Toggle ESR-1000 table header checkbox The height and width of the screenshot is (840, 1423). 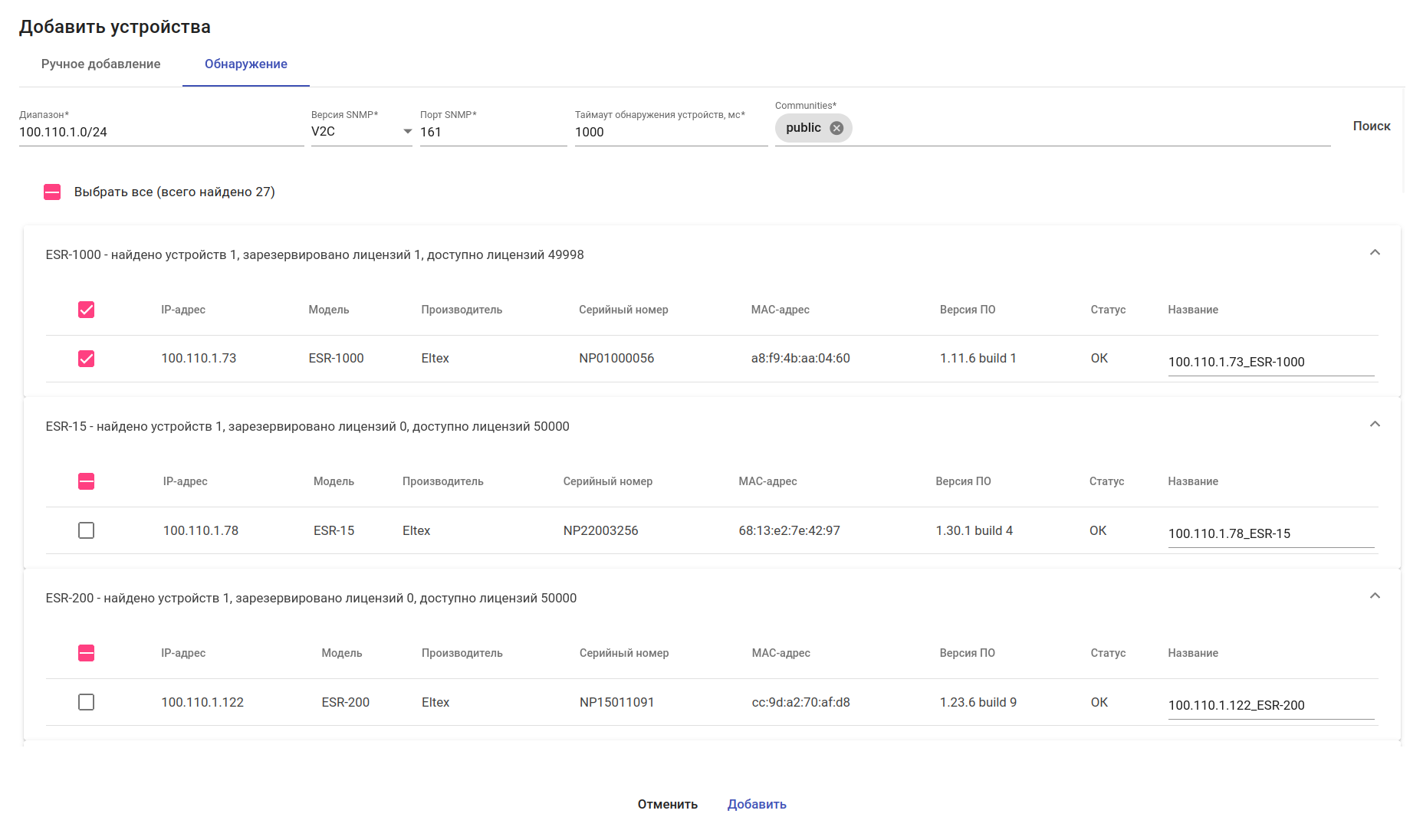[x=87, y=310]
